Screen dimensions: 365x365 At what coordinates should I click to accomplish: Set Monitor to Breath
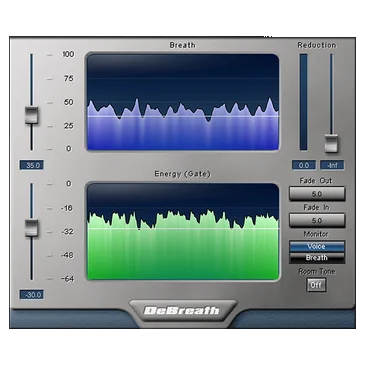pos(317,257)
